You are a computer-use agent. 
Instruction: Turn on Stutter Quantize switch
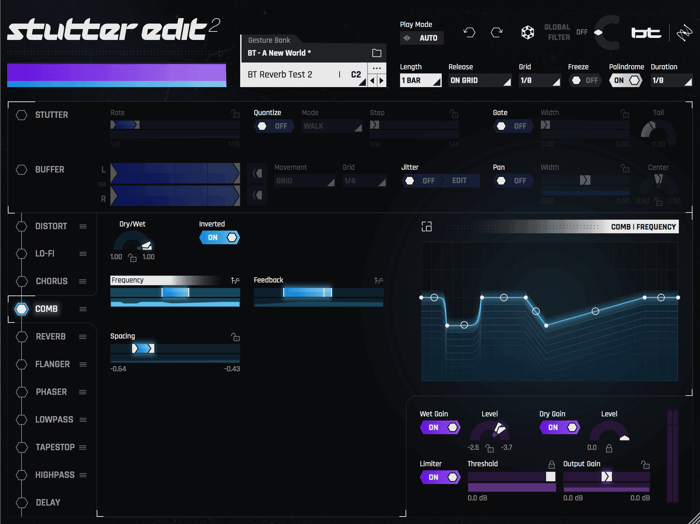tap(274, 126)
